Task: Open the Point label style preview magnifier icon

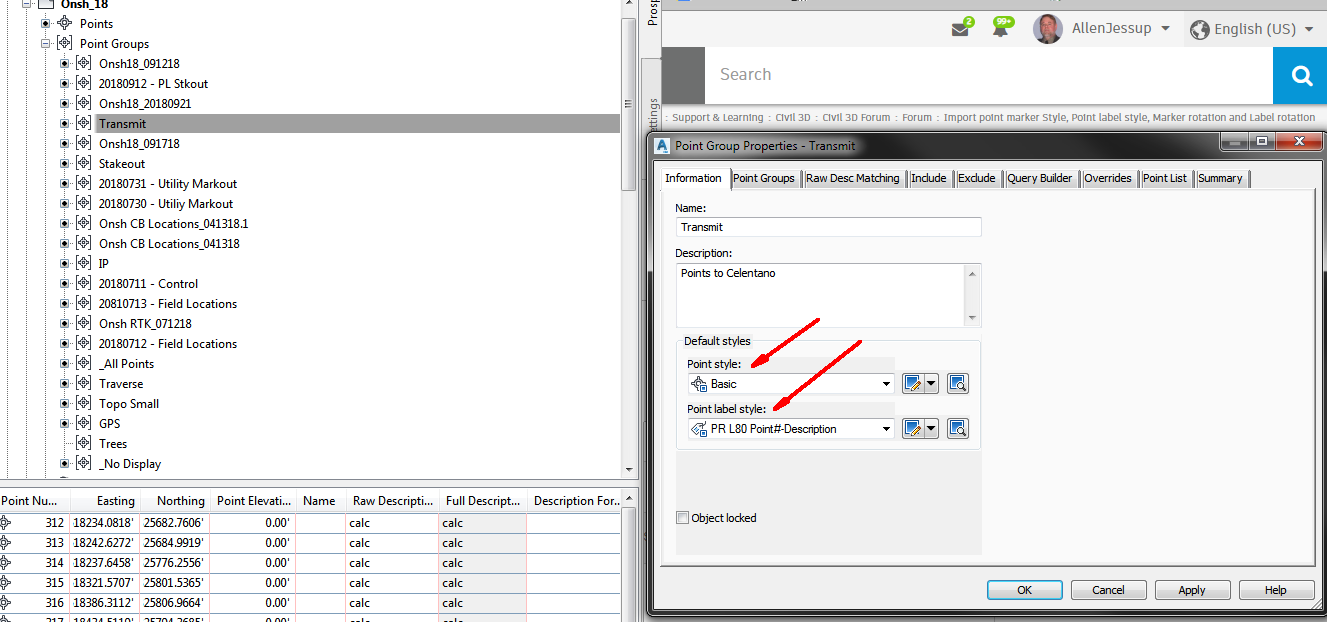Action: tap(957, 428)
